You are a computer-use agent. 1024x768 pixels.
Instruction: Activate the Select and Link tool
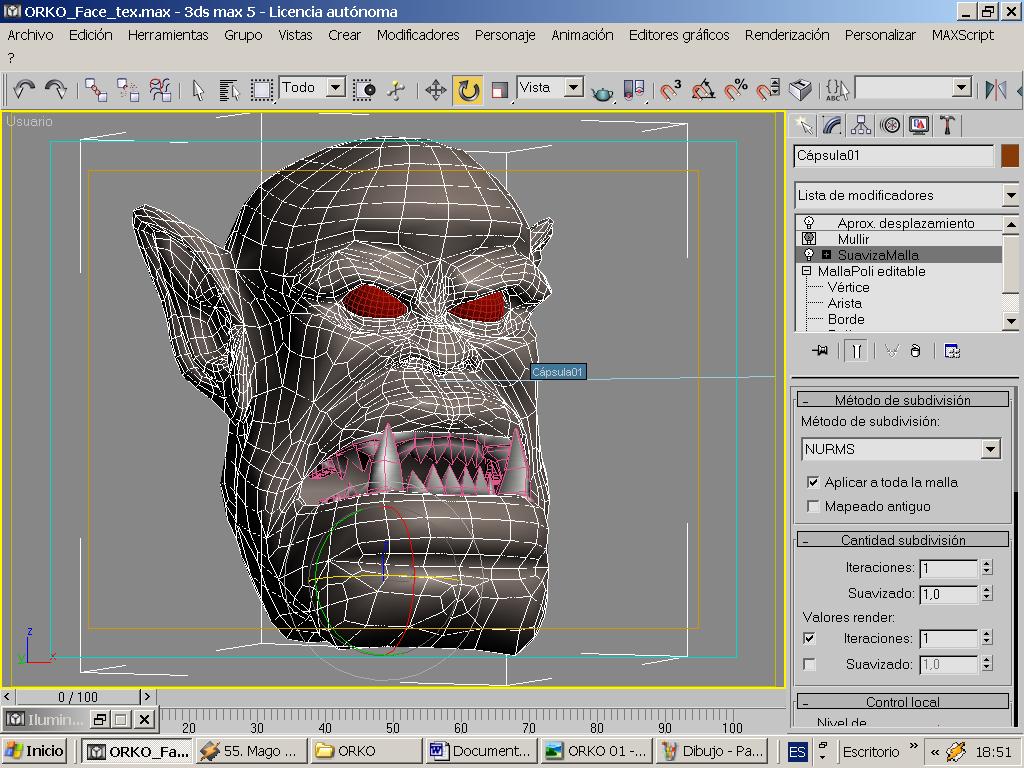pyautogui.click(x=96, y=89)
